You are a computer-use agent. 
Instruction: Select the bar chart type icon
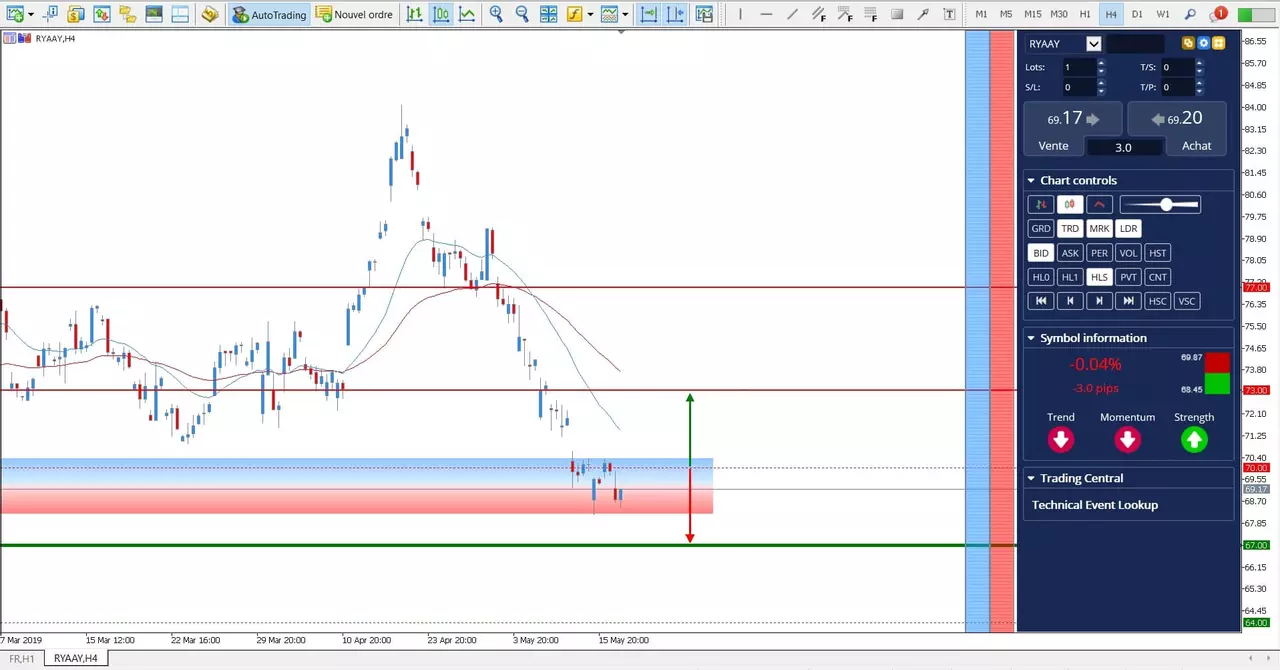[x=415, y=14]
